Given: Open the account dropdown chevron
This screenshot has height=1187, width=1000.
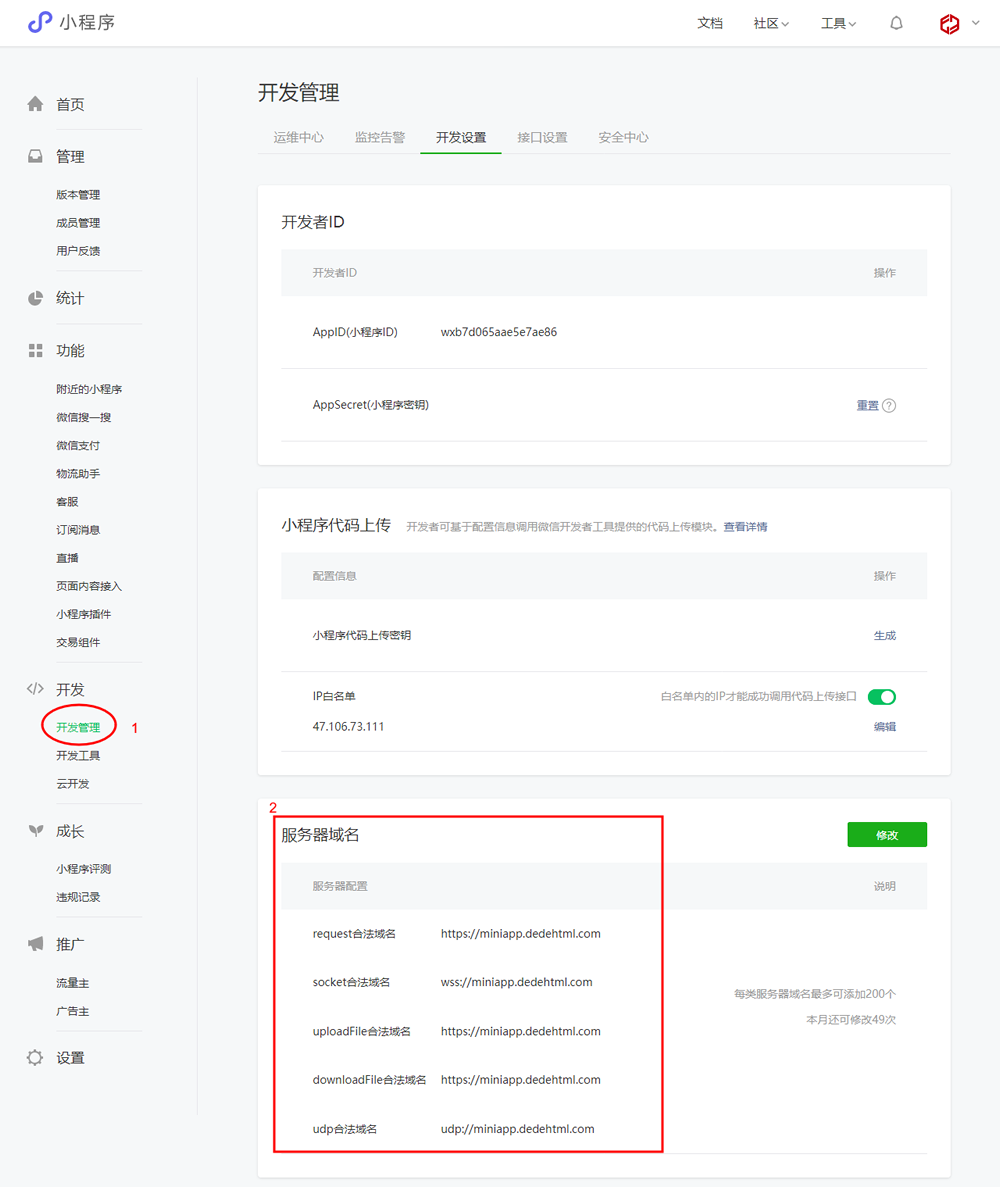Looking at the screenshot, I should [x=976, y=23].
